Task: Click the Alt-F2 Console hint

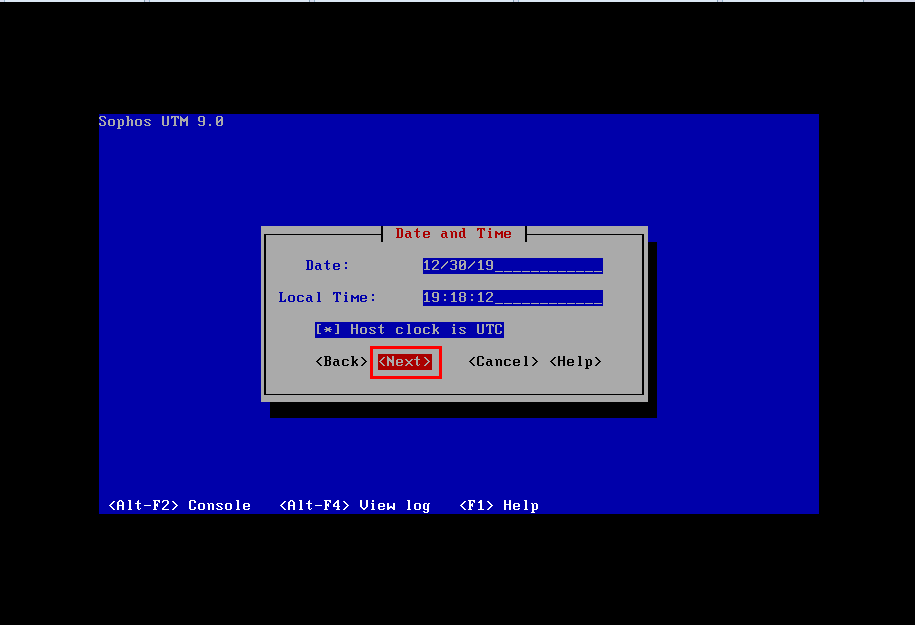Action: (180, 505)
